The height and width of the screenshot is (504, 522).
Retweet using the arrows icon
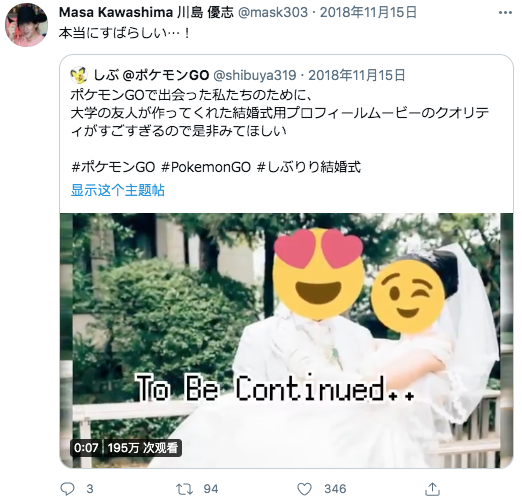coord(184,489)
